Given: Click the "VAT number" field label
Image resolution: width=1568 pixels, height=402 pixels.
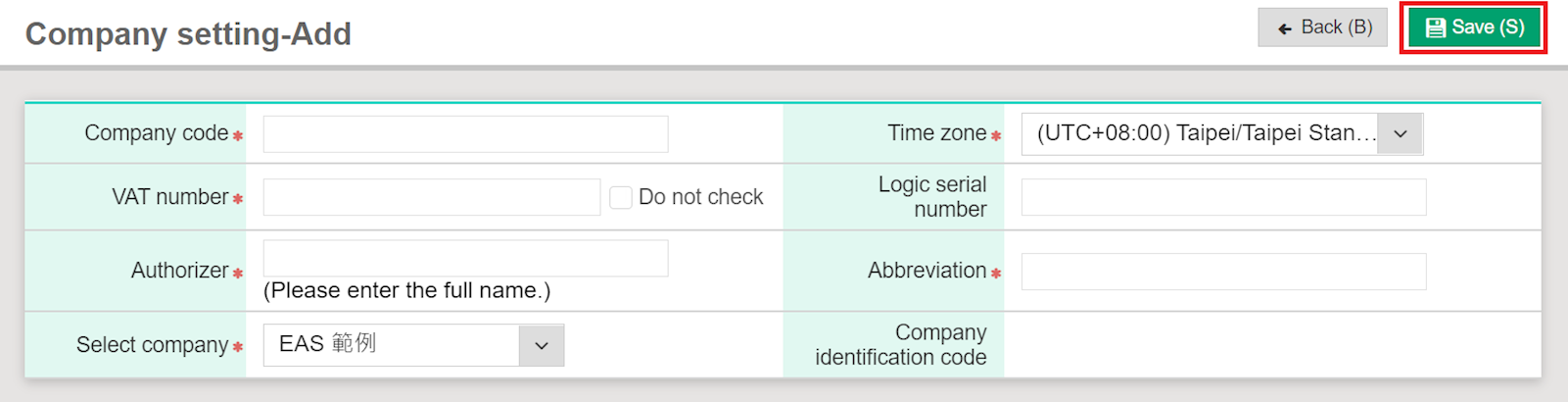Looking at the screenshot, I should point(170,197).
